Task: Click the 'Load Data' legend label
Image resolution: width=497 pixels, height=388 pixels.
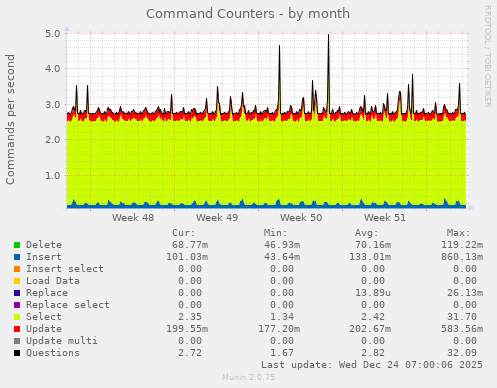Action: [53, 281]
